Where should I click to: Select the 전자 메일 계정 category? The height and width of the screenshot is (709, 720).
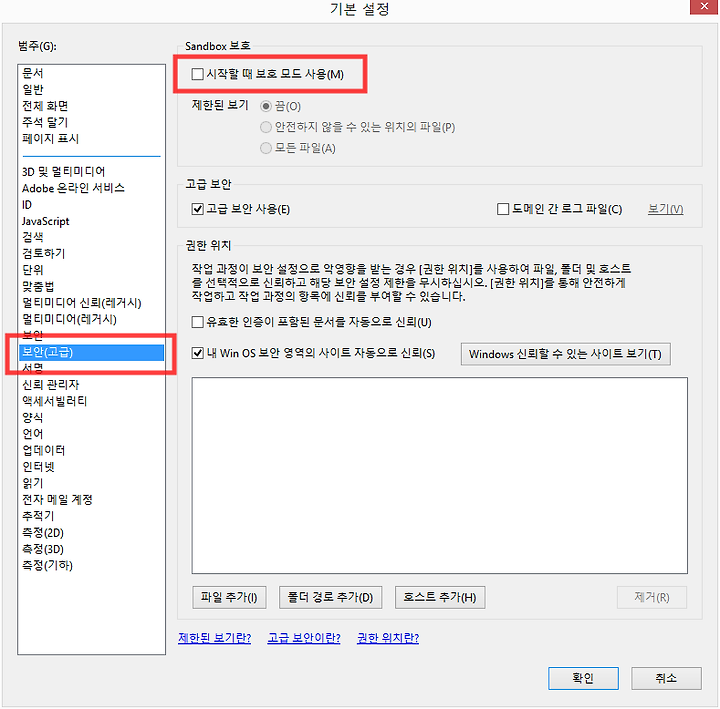(91, 500)
